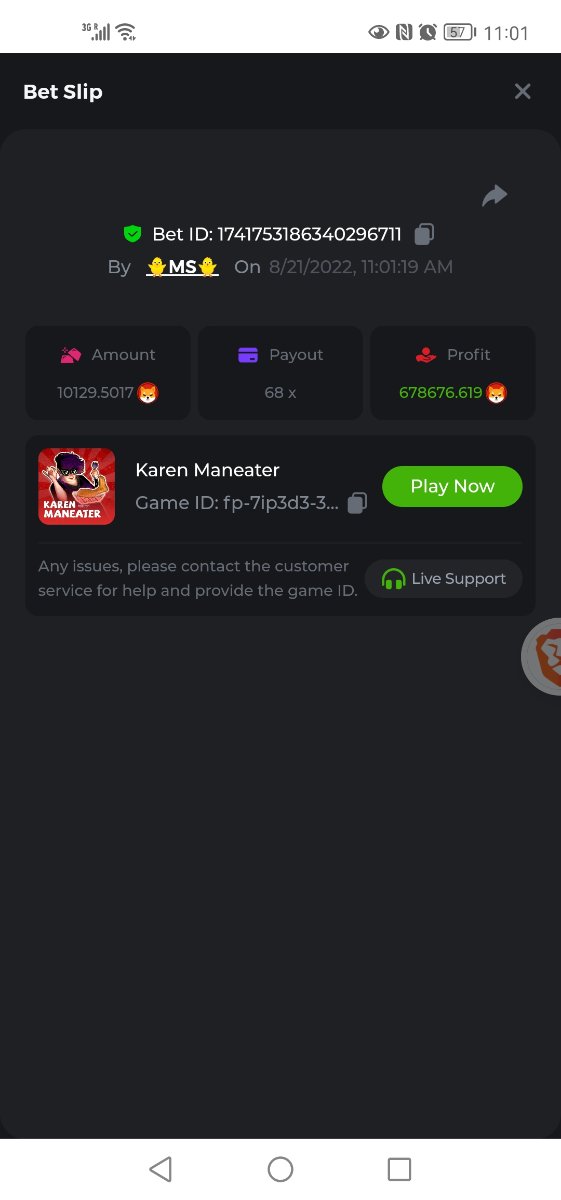The image size is (561, 1200).
Task: Tap the Android back navigation button
Action: coord(160,1169)
